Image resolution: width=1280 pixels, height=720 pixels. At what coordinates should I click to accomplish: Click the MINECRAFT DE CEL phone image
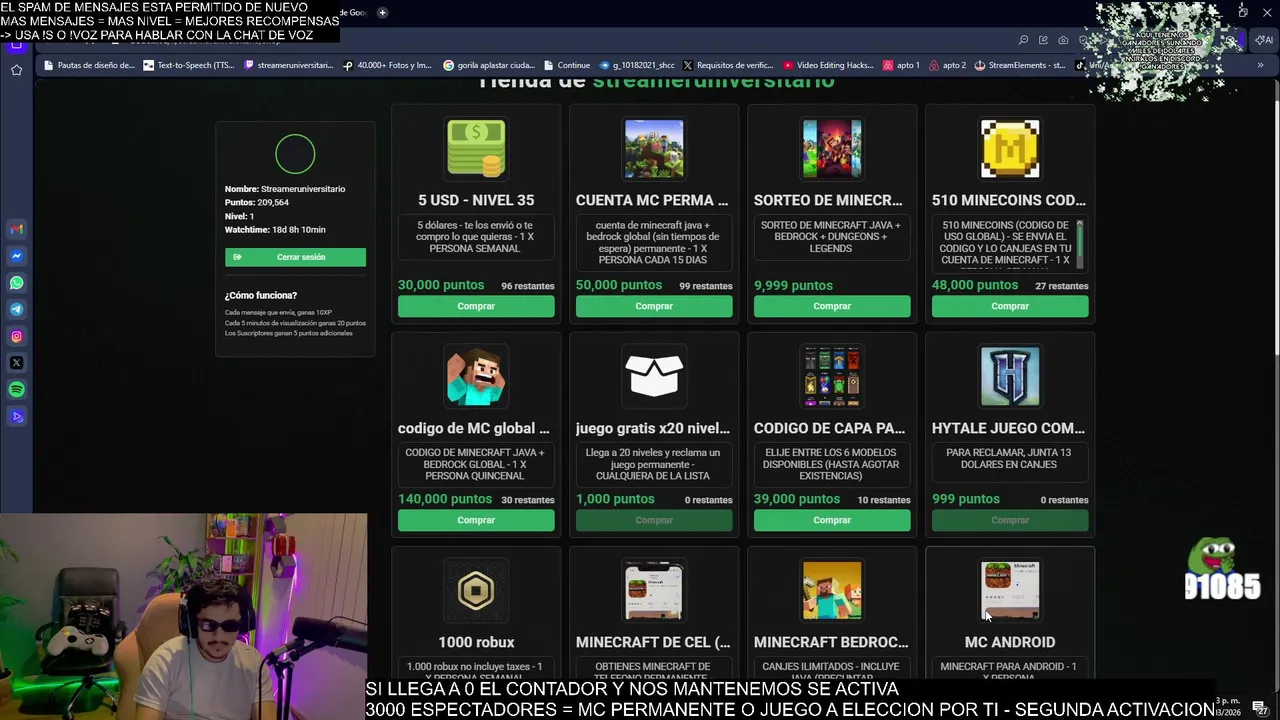(654, 591)
